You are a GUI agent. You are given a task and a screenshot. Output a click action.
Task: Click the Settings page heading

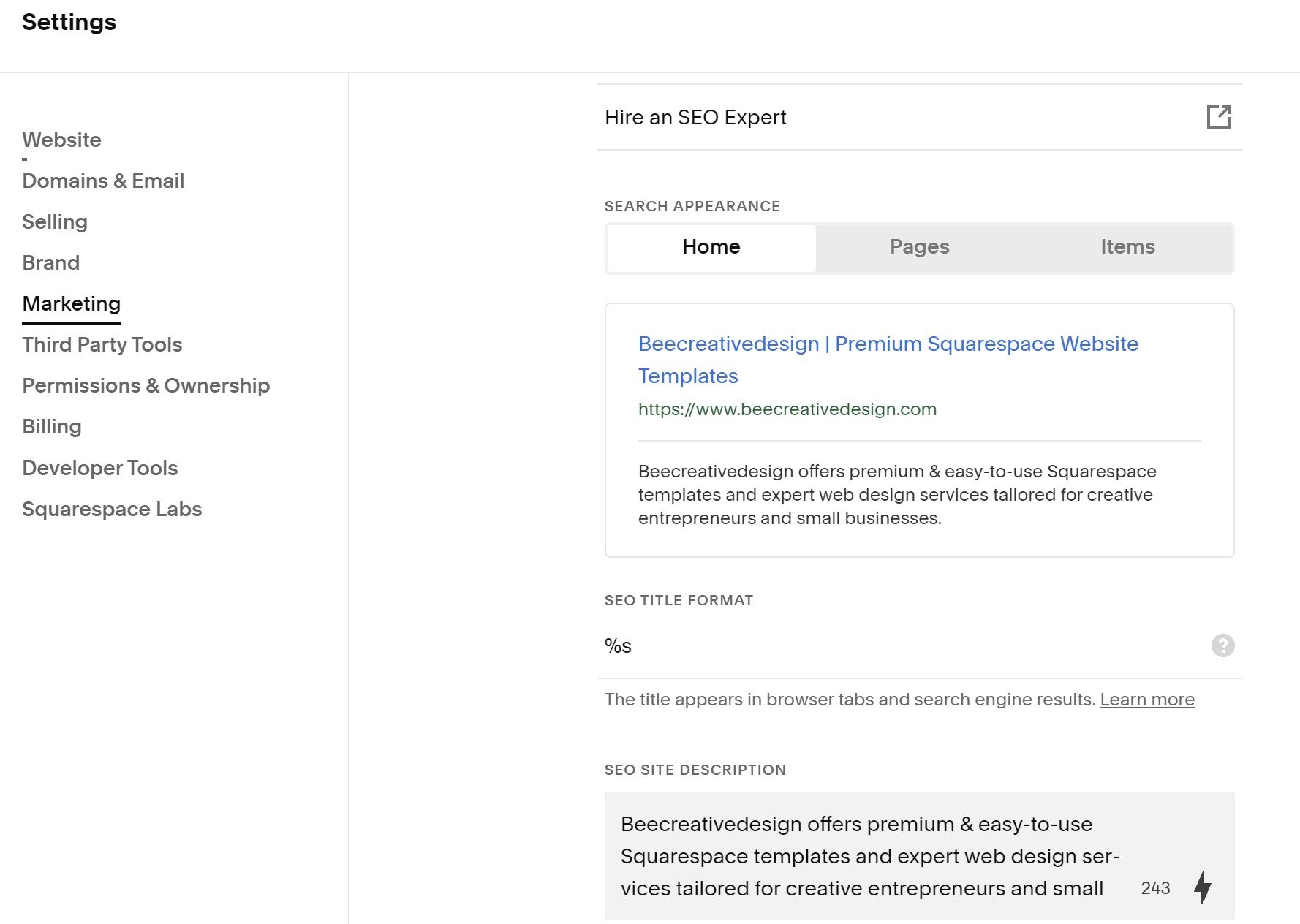[x=69, y=22]
